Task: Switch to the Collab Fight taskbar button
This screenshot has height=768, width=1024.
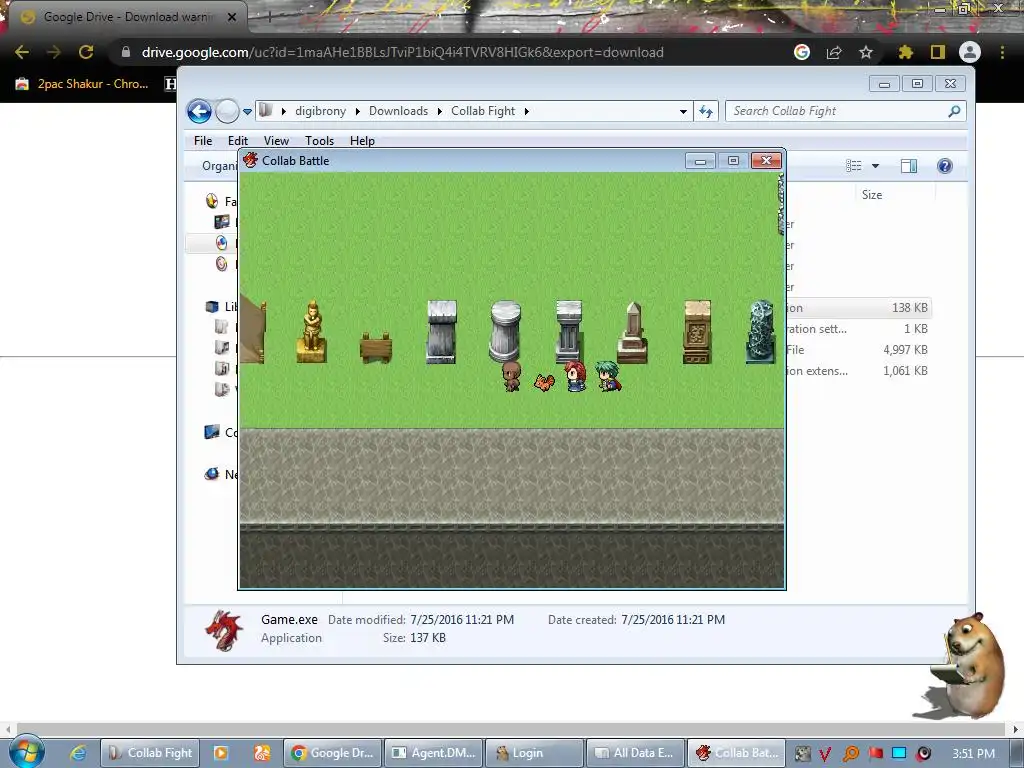Action: click(x=150, y=753)
